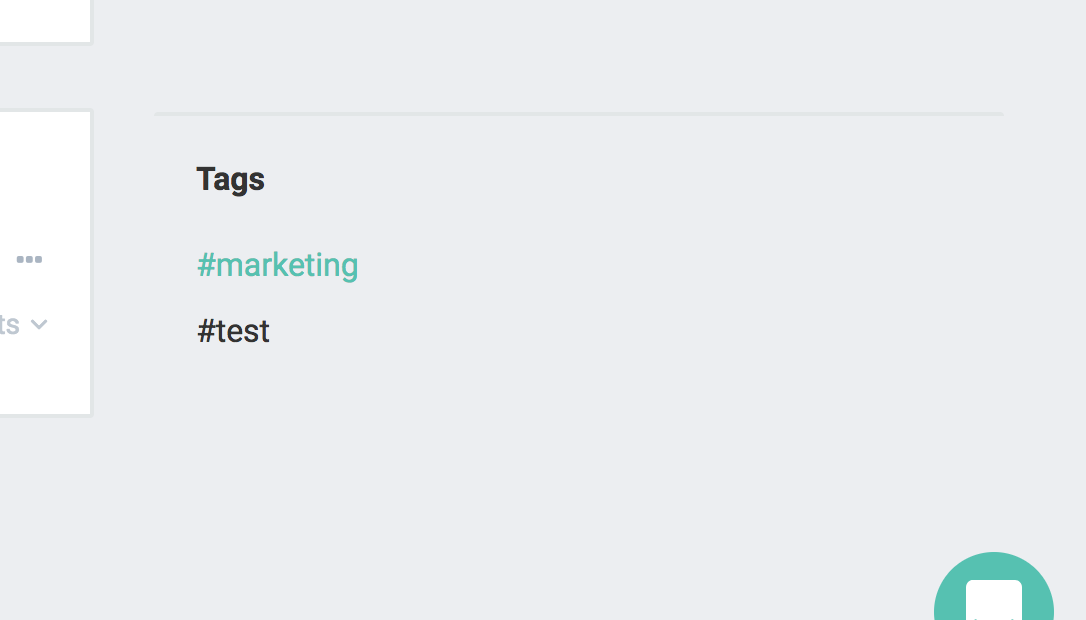Click the word 'marketing' in teal tag
This screenshot has height=620, width=1086.
point(287,265)
